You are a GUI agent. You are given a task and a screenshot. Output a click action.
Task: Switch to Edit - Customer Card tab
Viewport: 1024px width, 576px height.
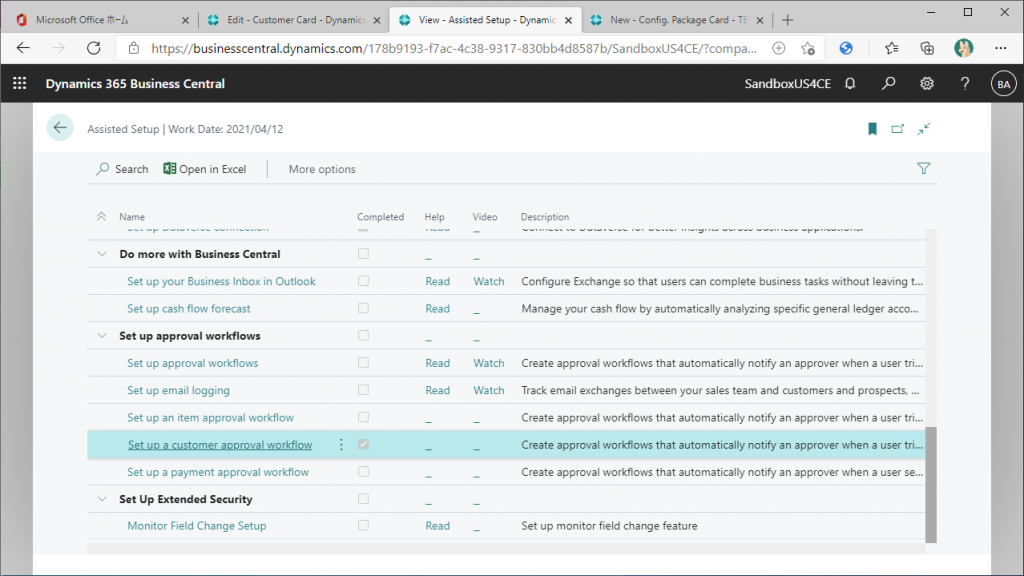pos(295,20)
